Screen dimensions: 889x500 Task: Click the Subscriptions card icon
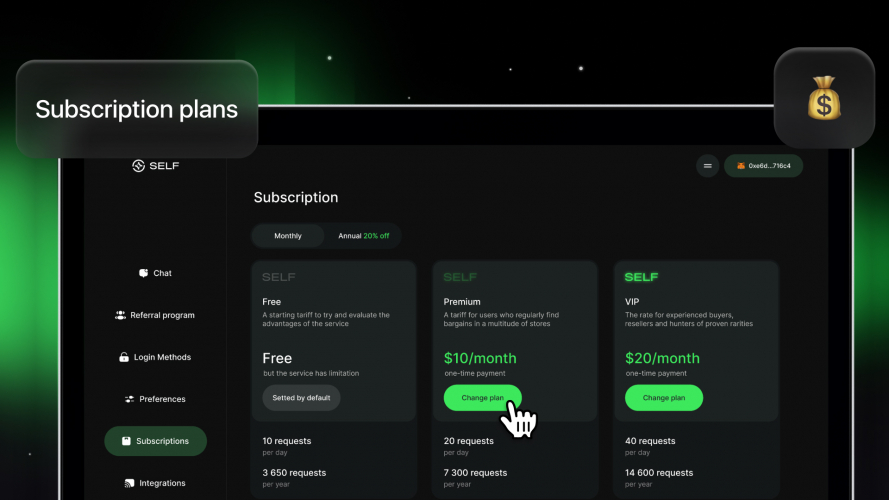point(126,441)
